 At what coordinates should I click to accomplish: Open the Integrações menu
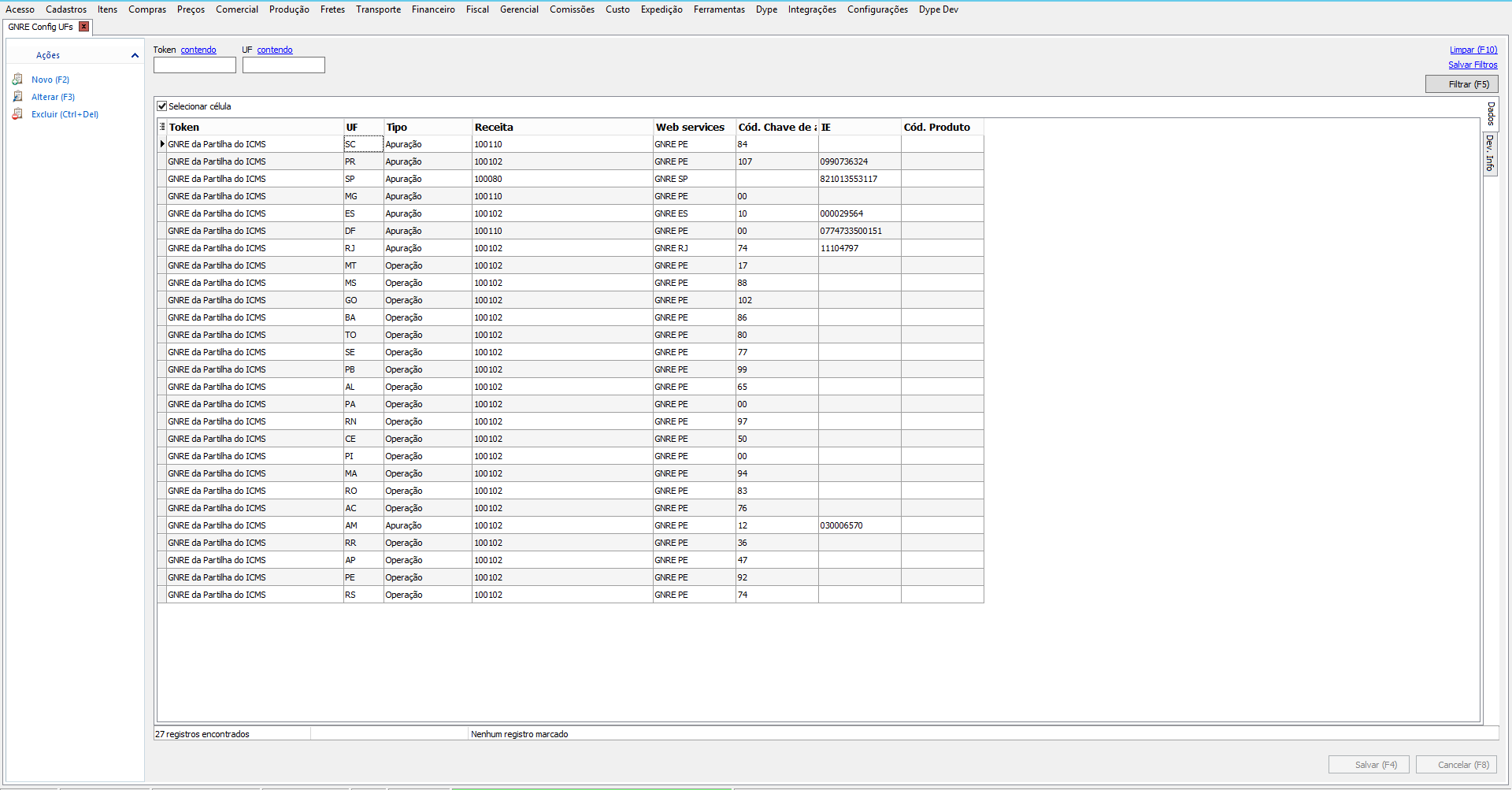click(812, 9)
